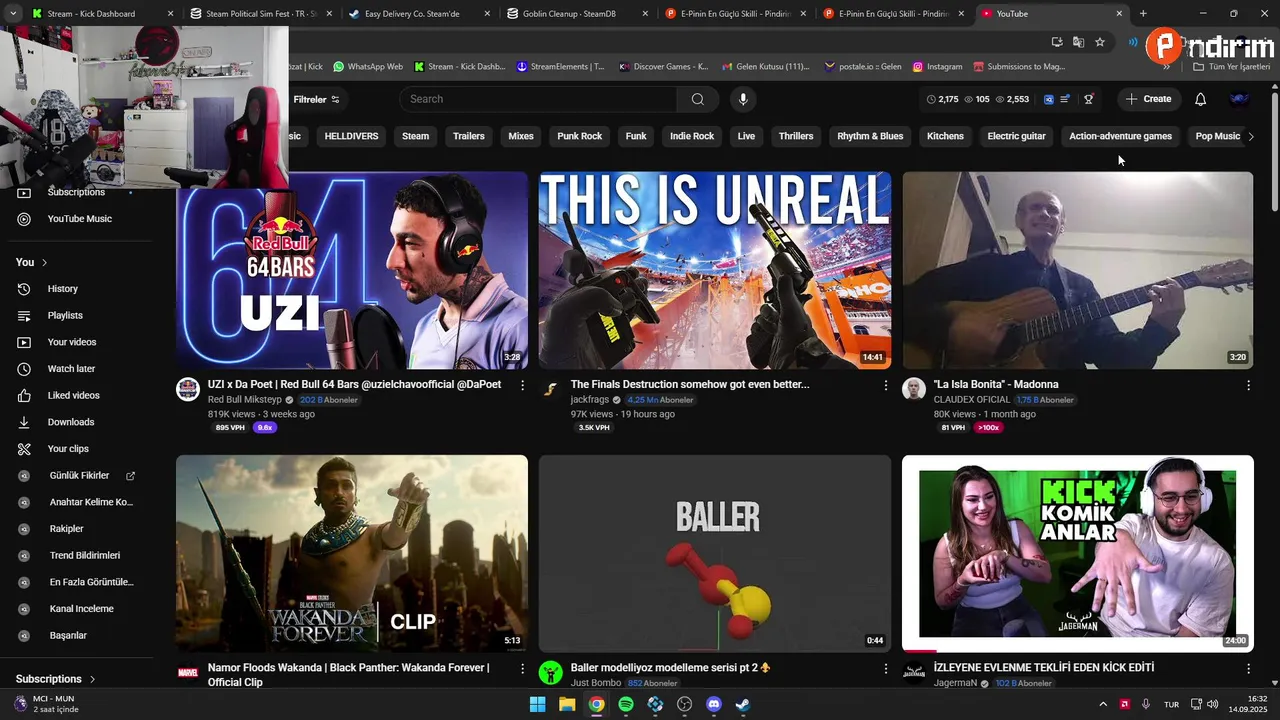Open options menu for Namor Floods Wakanda video
1280x720 pixels.
(522, 668)
